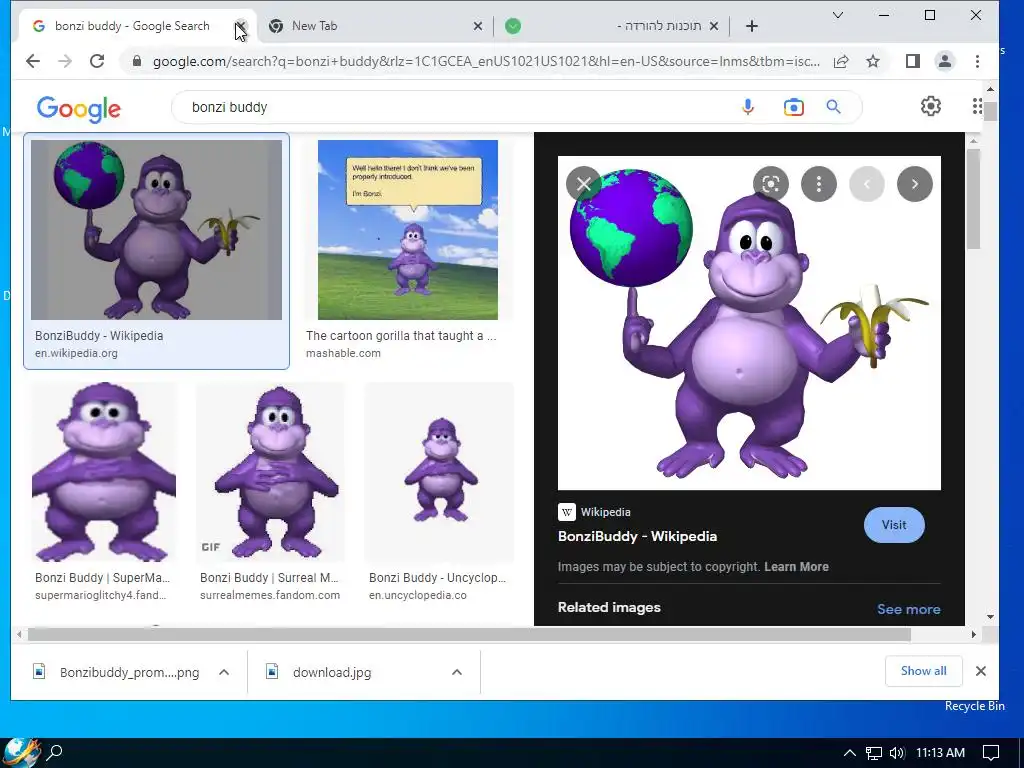The height and width of the screenshot is (768, 1024).
Task: Expand options for Bonzibuddy_prom....png download
Action: 224,672
